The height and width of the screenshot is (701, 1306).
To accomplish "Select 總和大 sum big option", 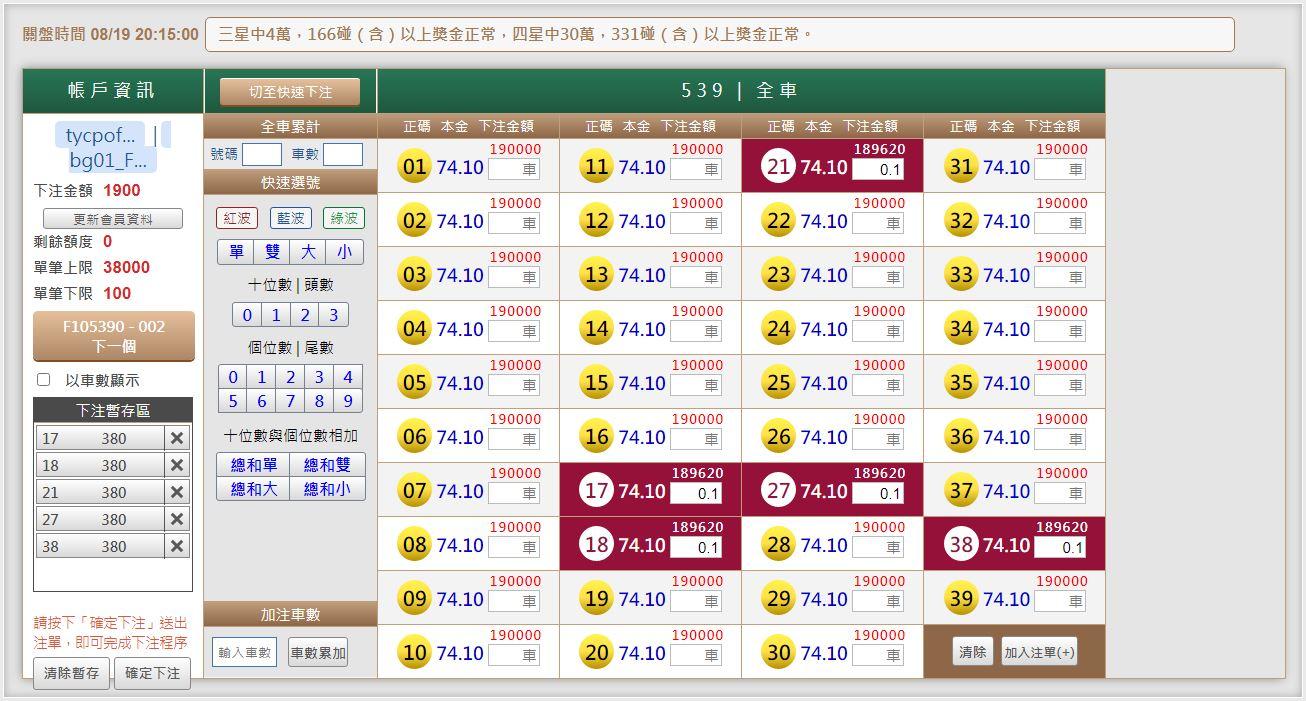I will coord(254,489).
